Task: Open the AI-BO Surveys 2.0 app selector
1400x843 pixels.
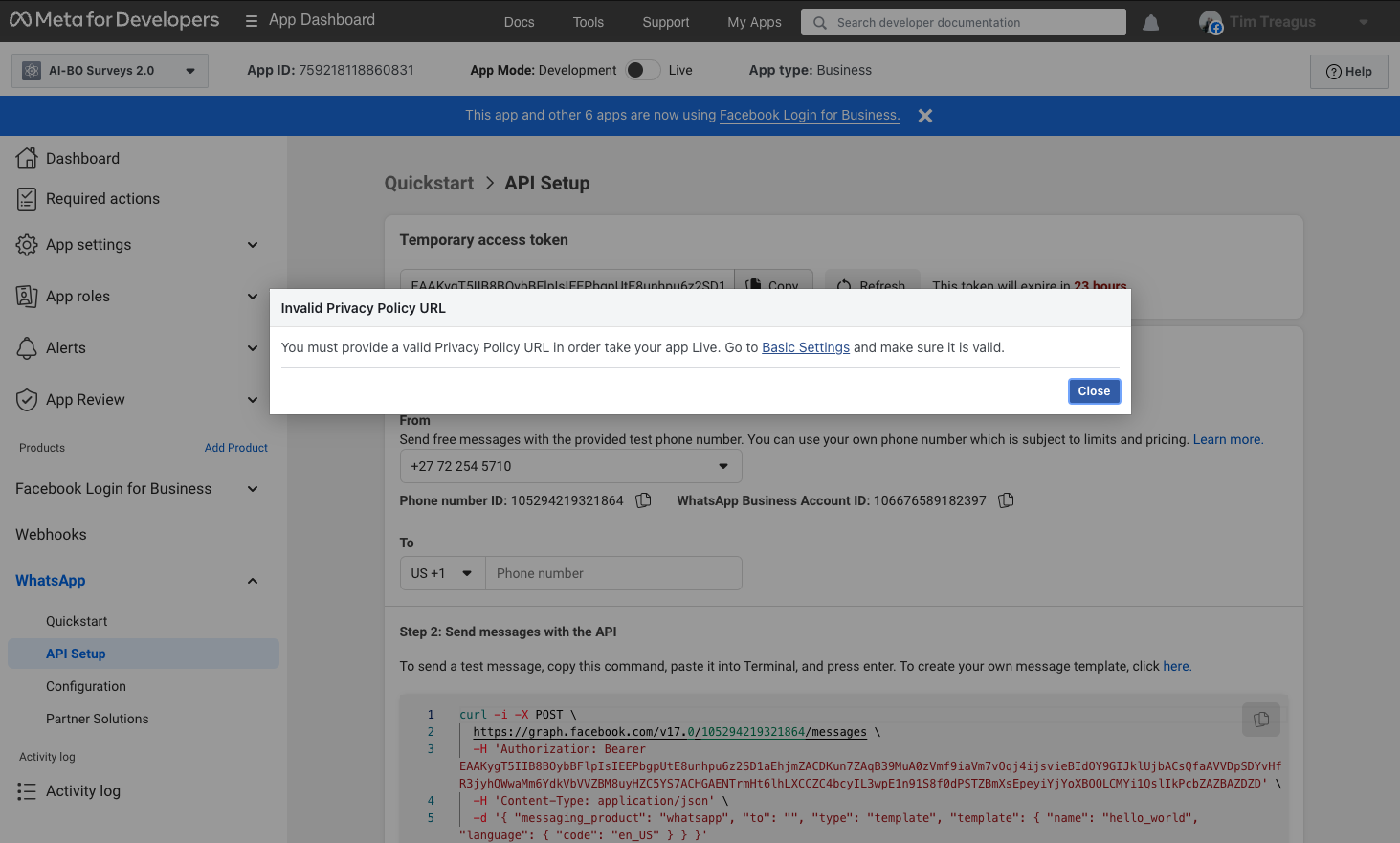Action: pyautogui.click(x=110, y=71)
